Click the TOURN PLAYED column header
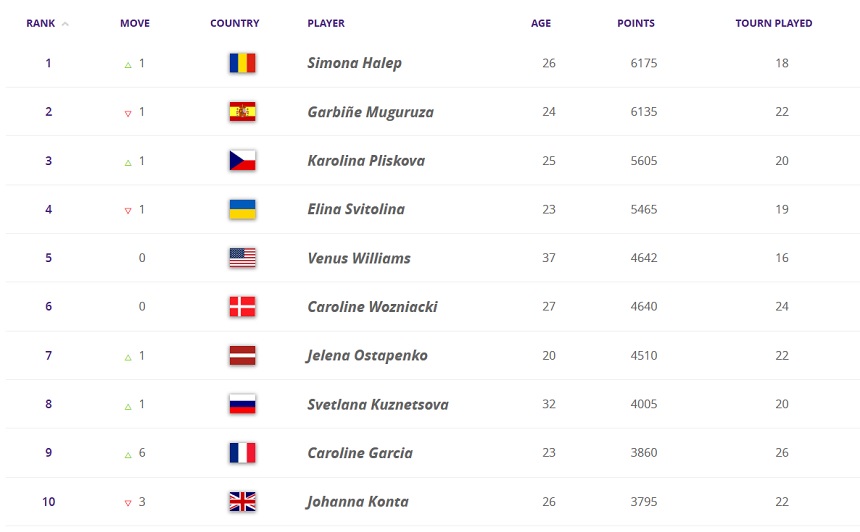The width and height of the screenshot is (860, 532). (x=774, y=23)
